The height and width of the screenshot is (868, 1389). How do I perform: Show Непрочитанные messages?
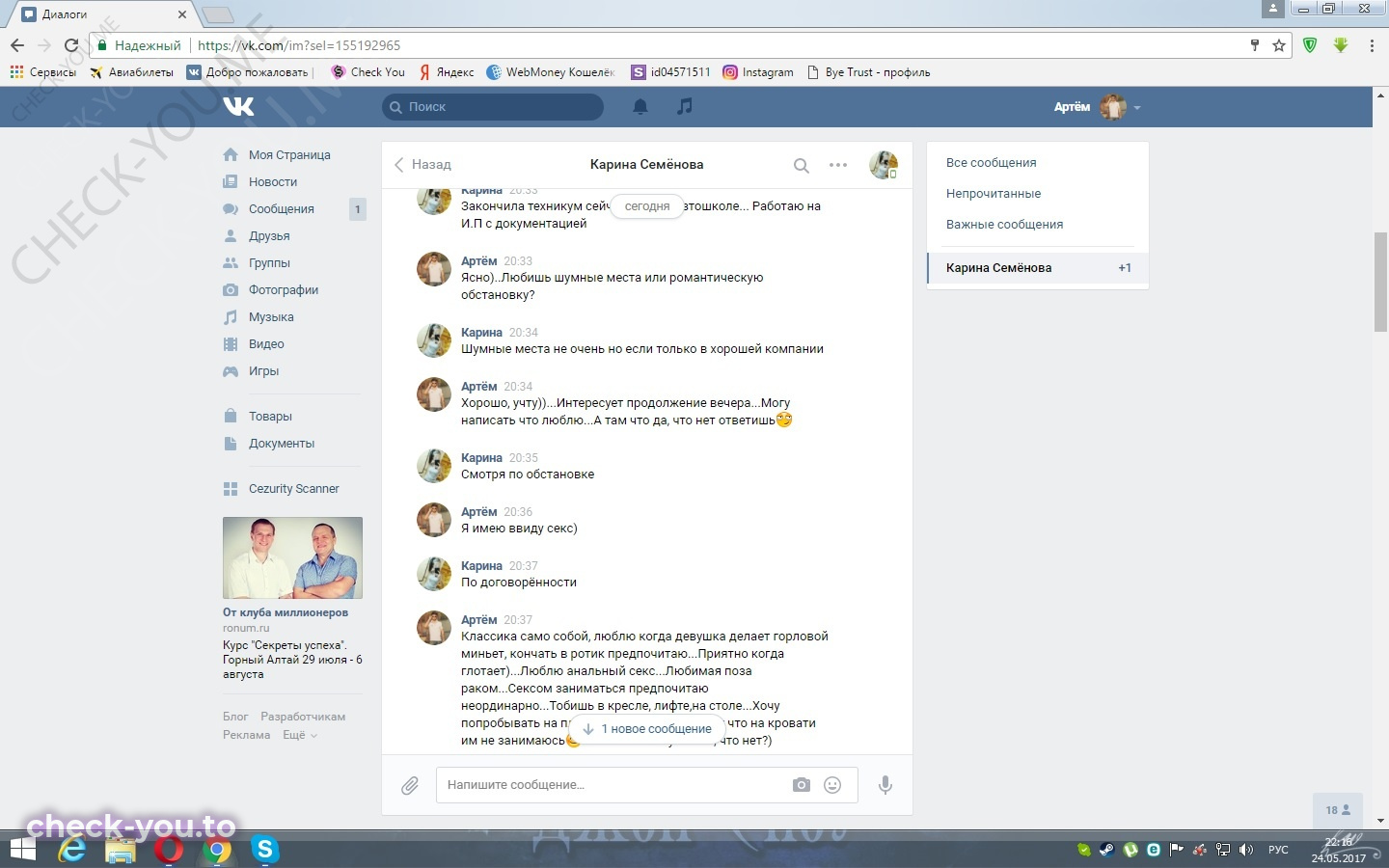(994, 194)
